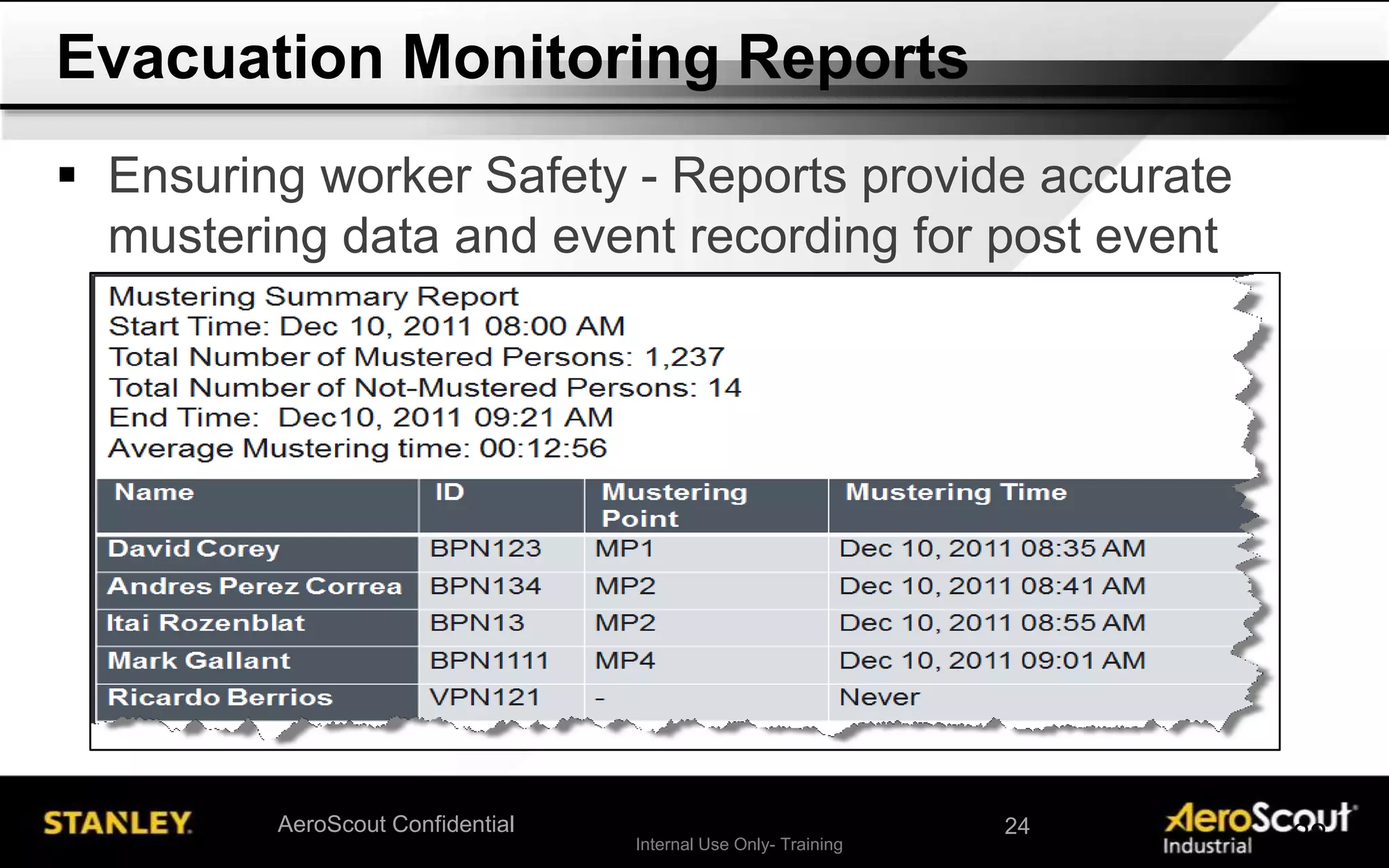Click the 'Ensuring worker Safety' bullet text

pyautogui.click(x=670, y=205)
